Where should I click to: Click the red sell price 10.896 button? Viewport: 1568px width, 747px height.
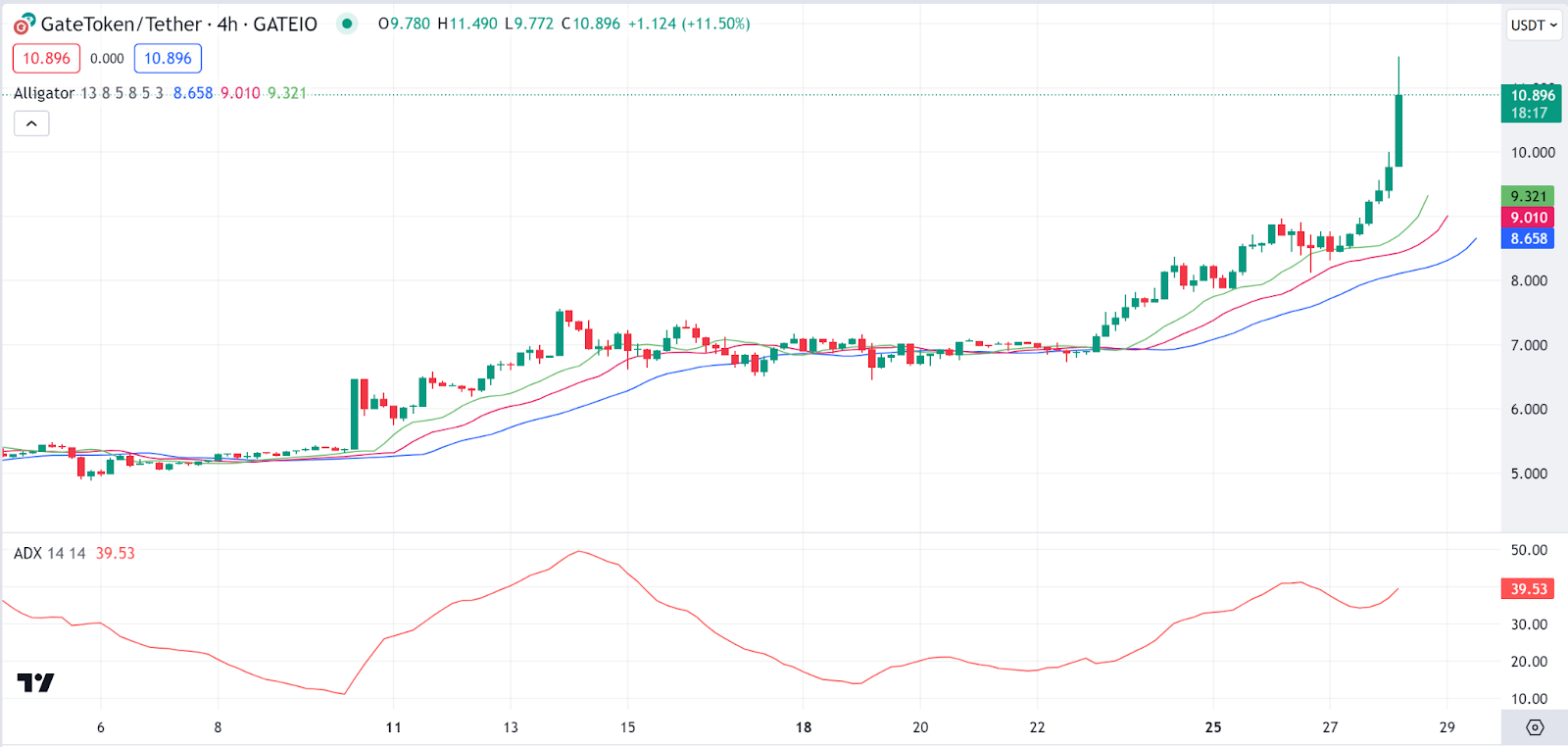coord(46,59)
